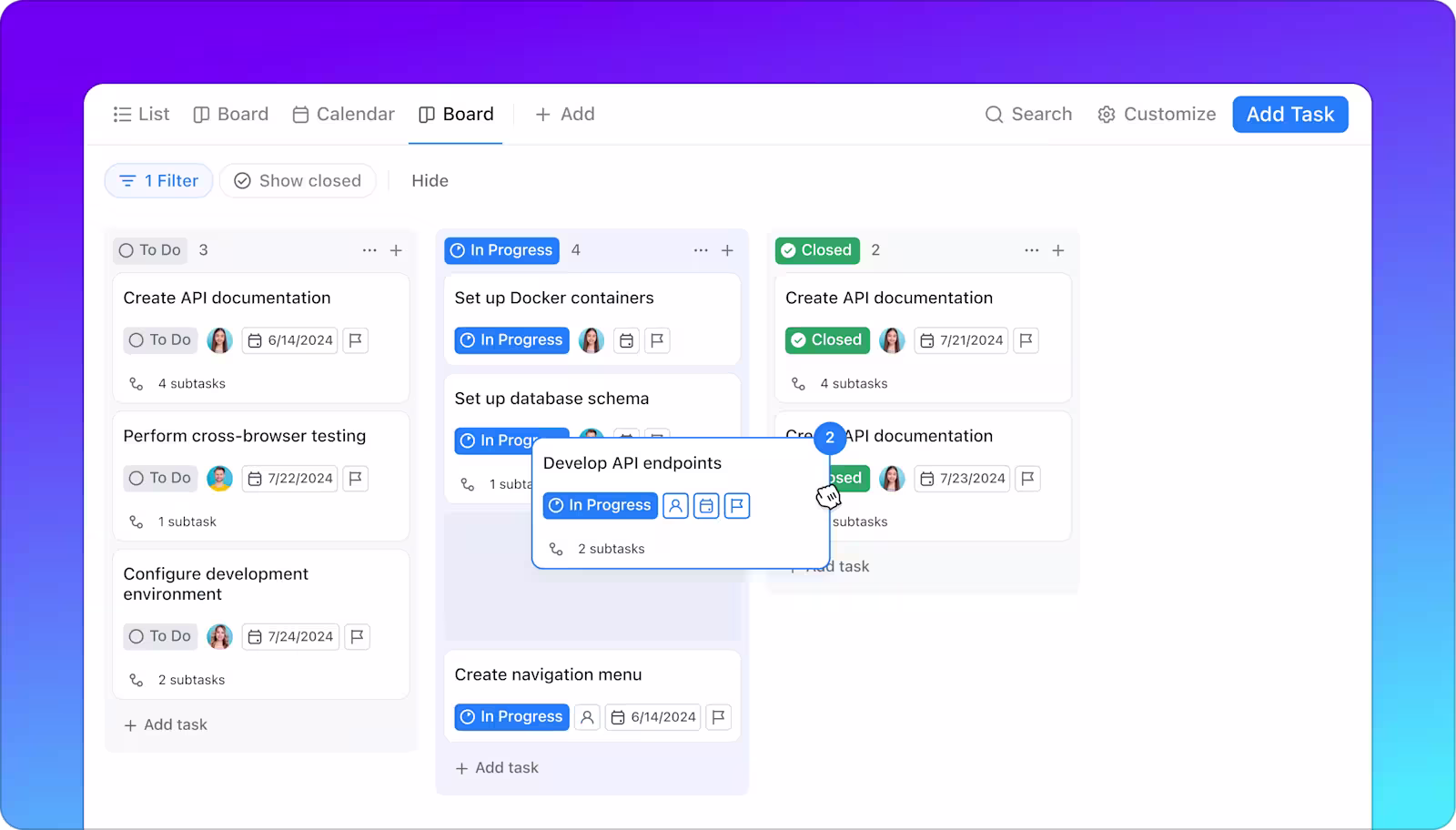Click the calendar icon on Set up Docker containers card
This screenshot has height=830, width=1456.
626,339
